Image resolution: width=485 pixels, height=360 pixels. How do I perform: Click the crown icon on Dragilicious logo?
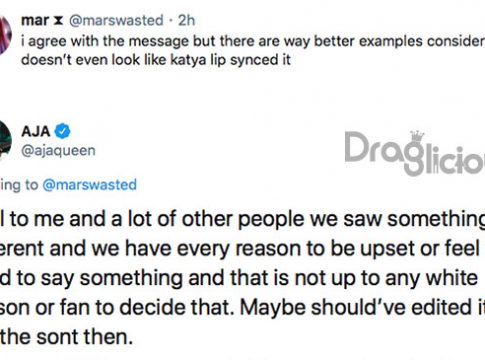pos(417,137)
